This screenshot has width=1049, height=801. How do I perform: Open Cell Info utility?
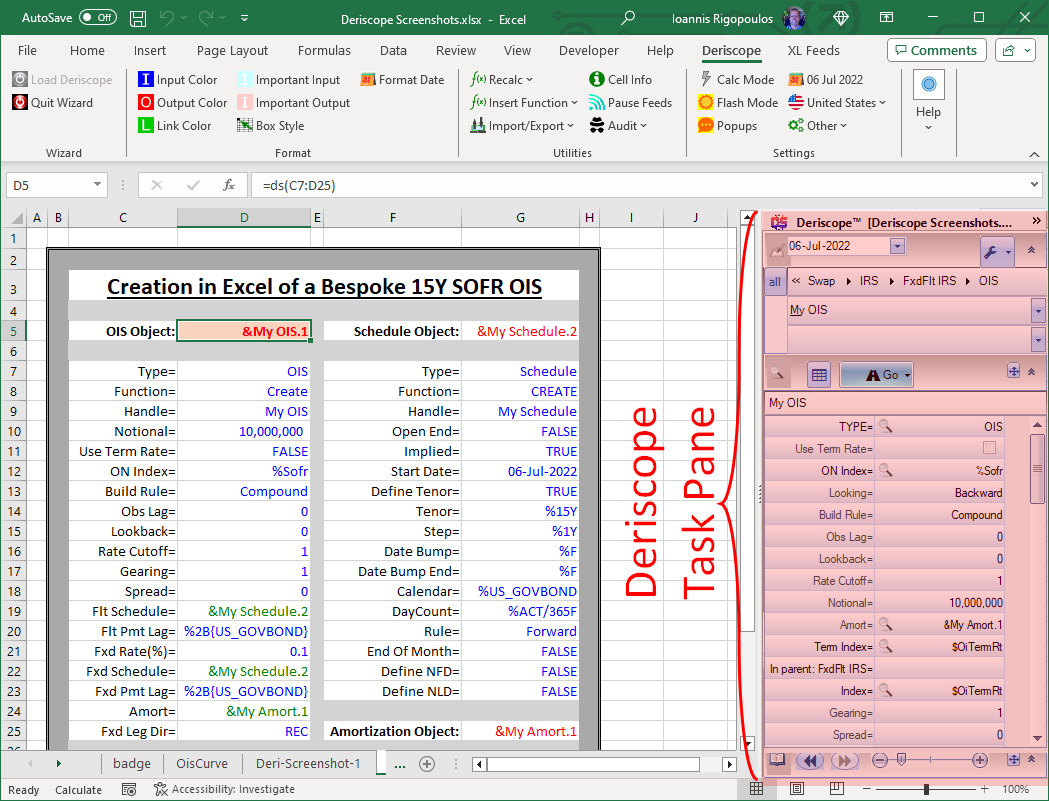(x=597, y=80)
